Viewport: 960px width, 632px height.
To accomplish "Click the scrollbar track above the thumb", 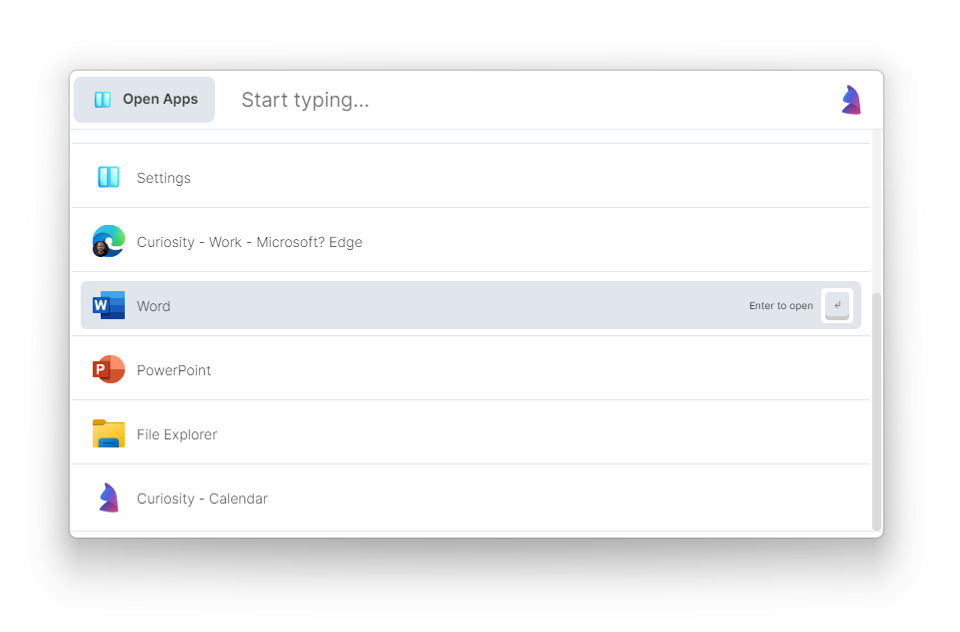I will click(877, 210).
